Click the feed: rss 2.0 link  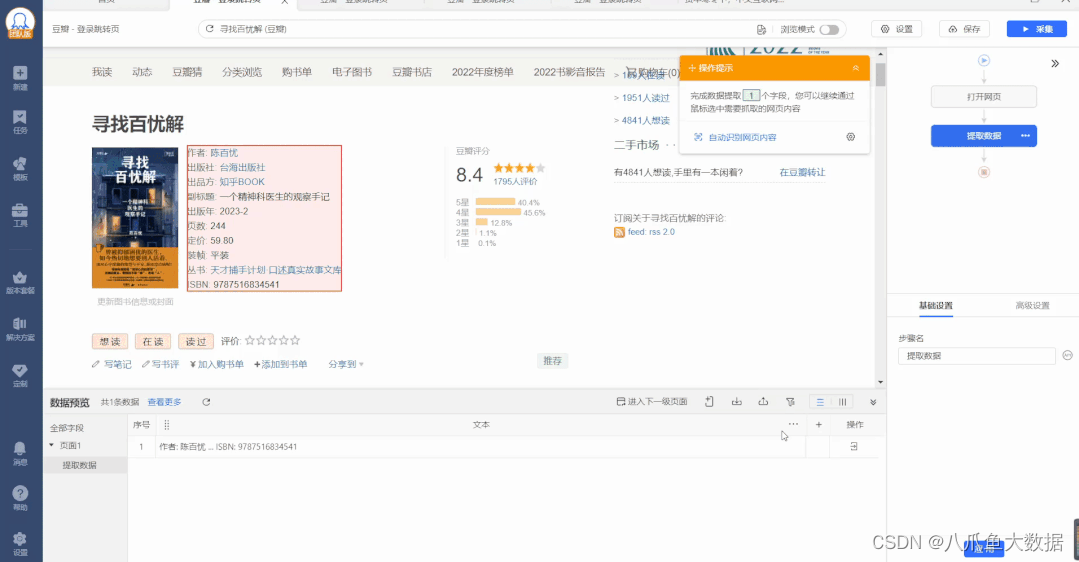click(651, 232)
